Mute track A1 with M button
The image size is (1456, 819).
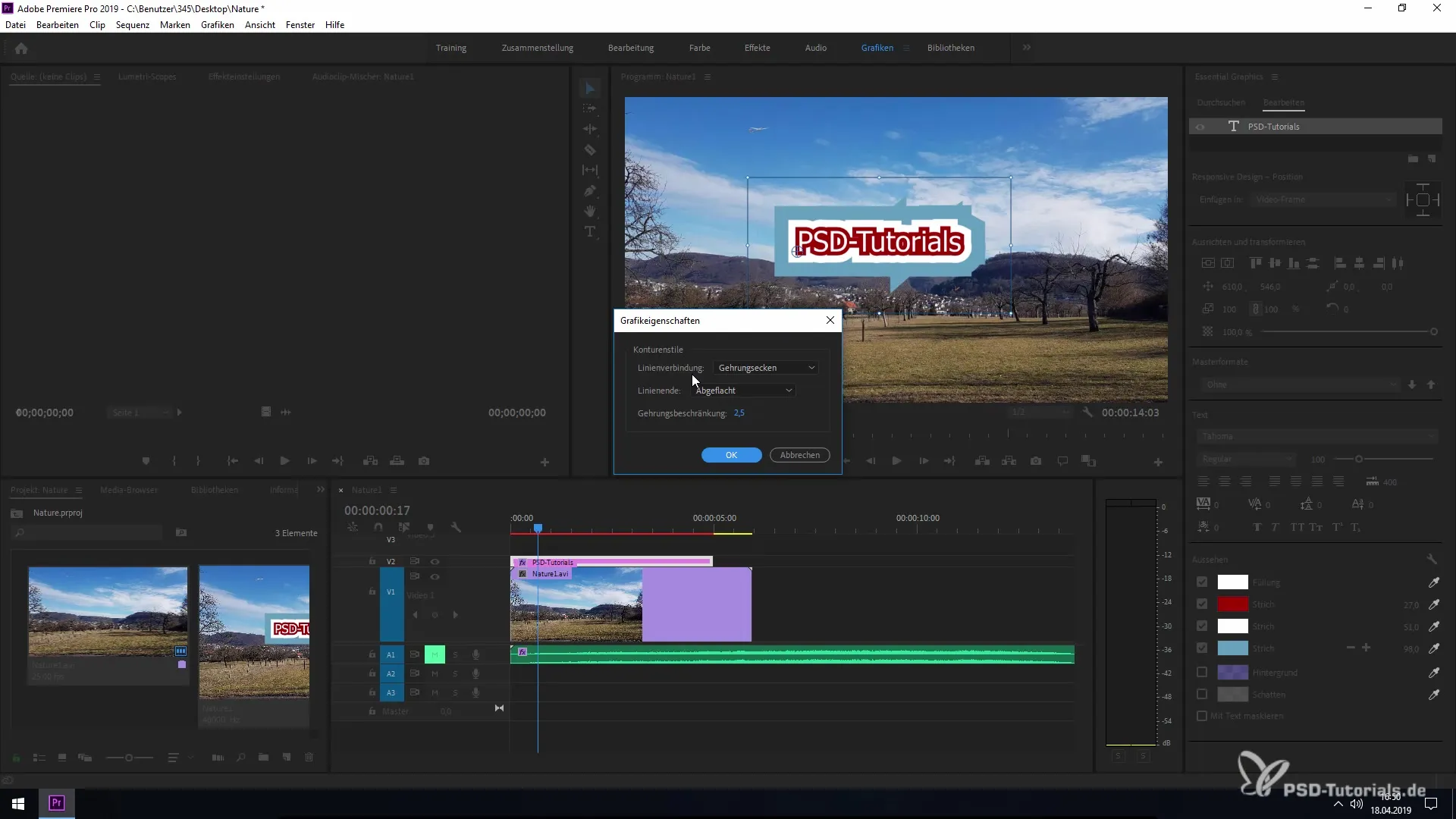coord(435,654)
